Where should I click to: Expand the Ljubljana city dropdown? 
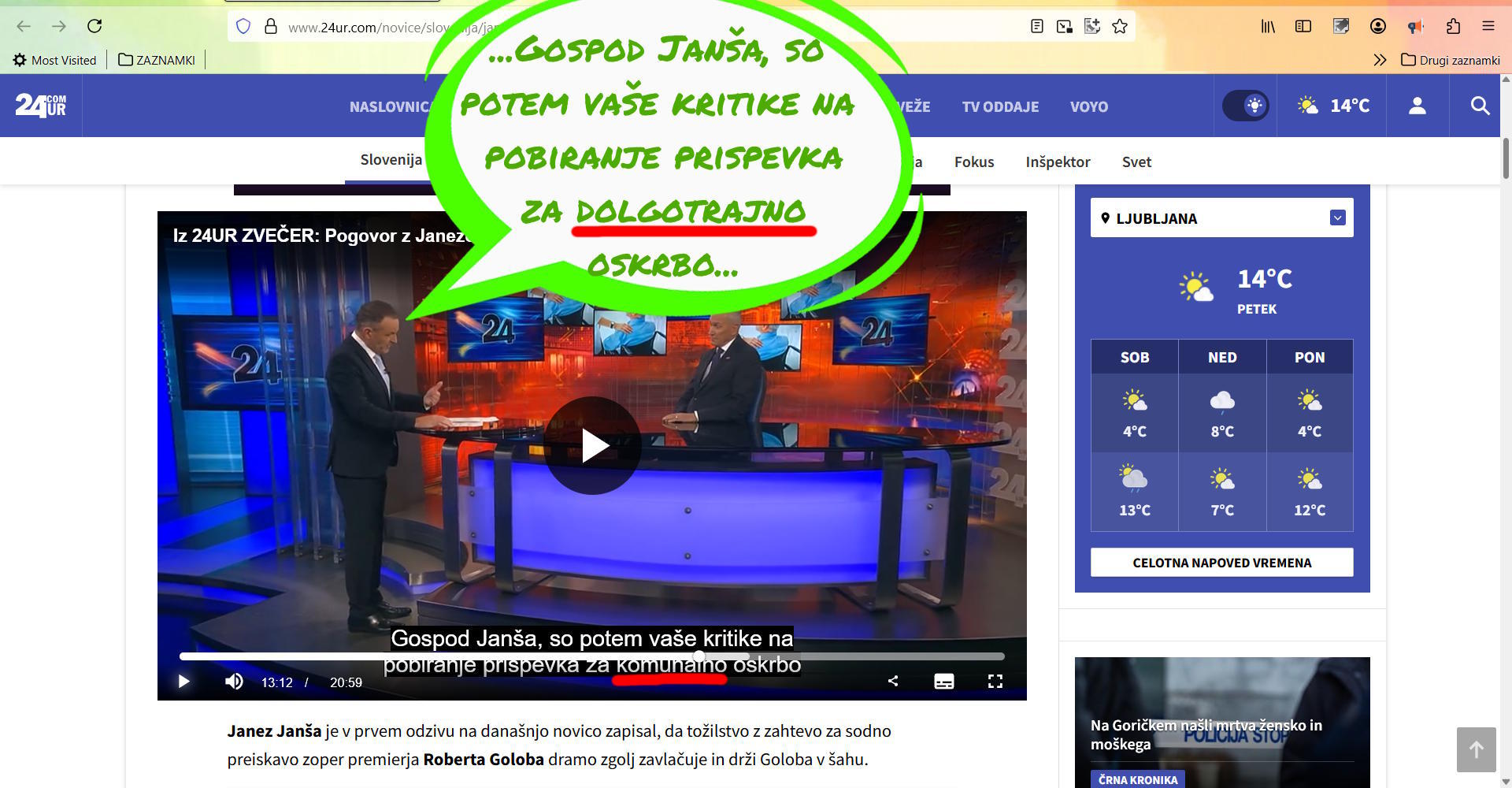[1337, 218]
